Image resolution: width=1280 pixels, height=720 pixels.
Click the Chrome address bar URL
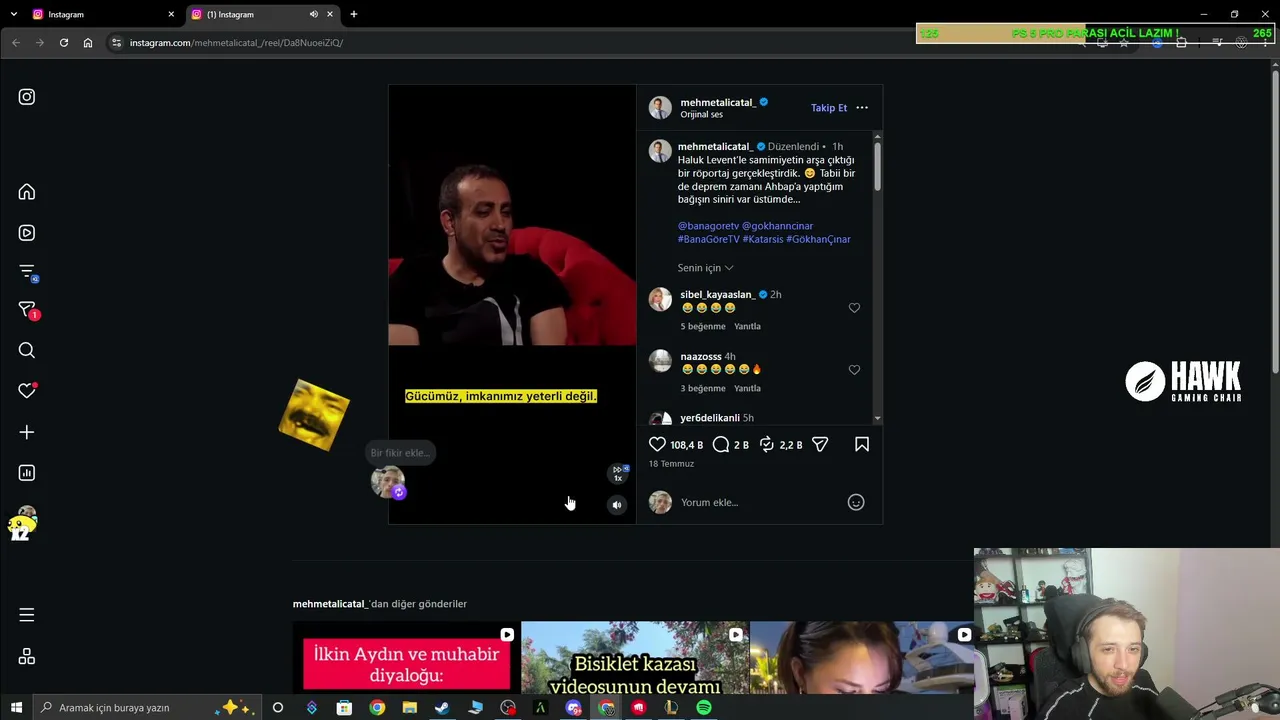(x=236, y=43)
